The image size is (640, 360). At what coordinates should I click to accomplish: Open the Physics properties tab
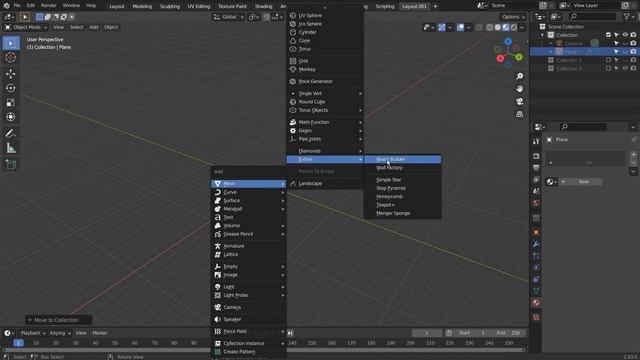click(x=536, y=267)
